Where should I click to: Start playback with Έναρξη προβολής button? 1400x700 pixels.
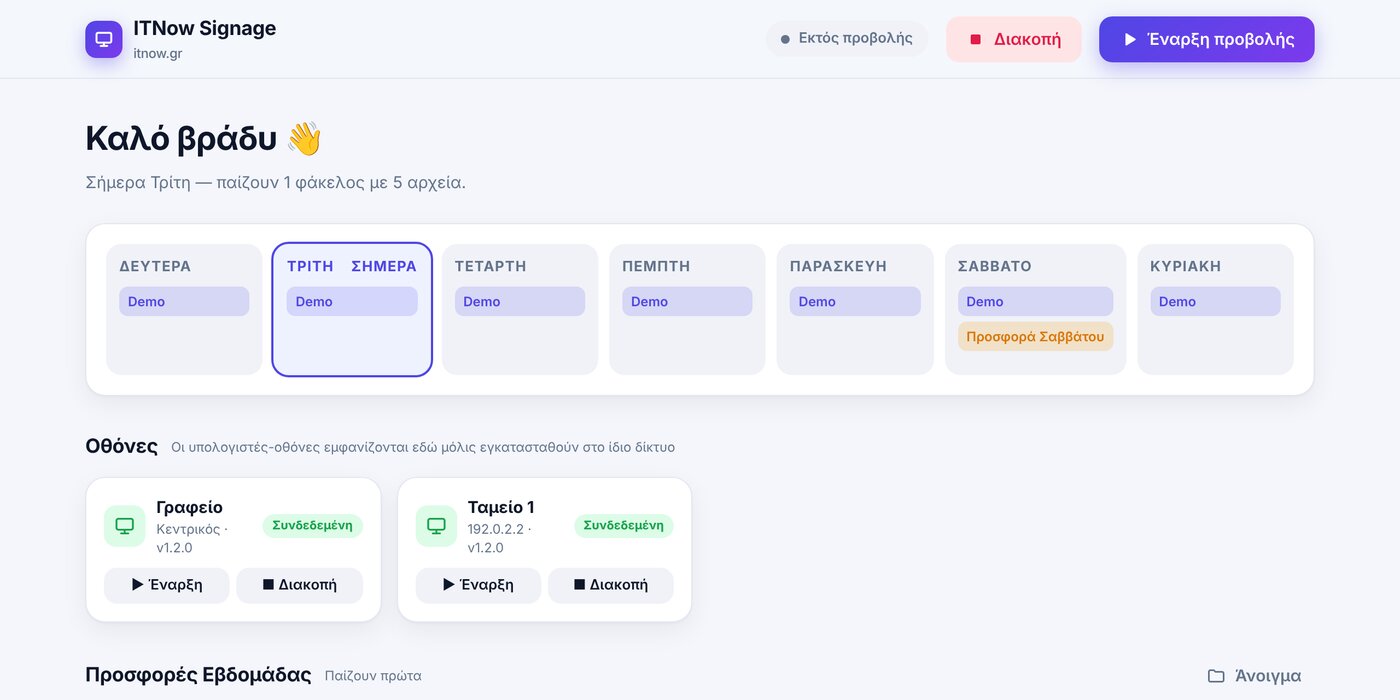tap(1207, 39)
